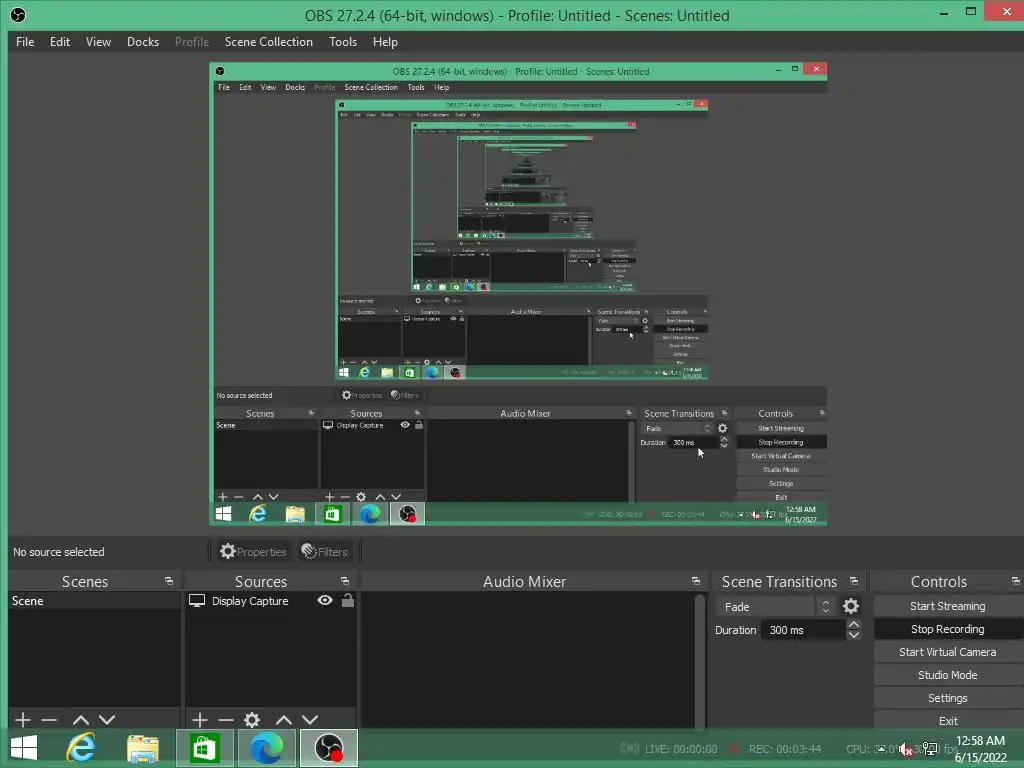Open the File menu
1024x768 pixels.
(x=25, y=42)
